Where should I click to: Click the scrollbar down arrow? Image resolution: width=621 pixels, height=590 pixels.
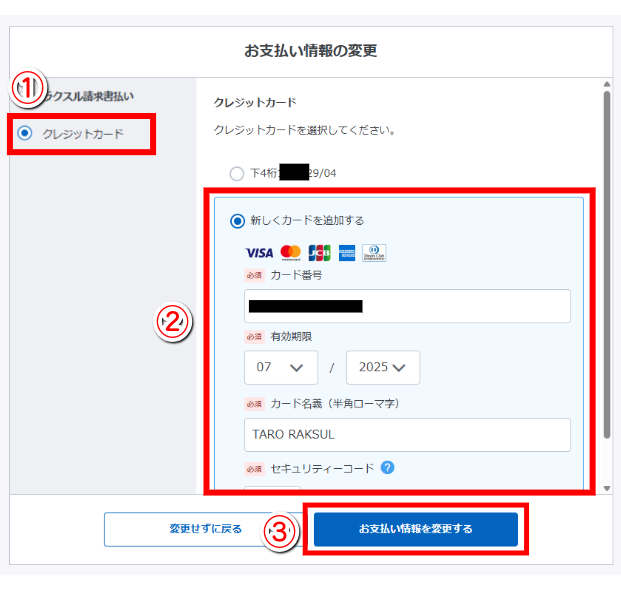pos(605,488)
